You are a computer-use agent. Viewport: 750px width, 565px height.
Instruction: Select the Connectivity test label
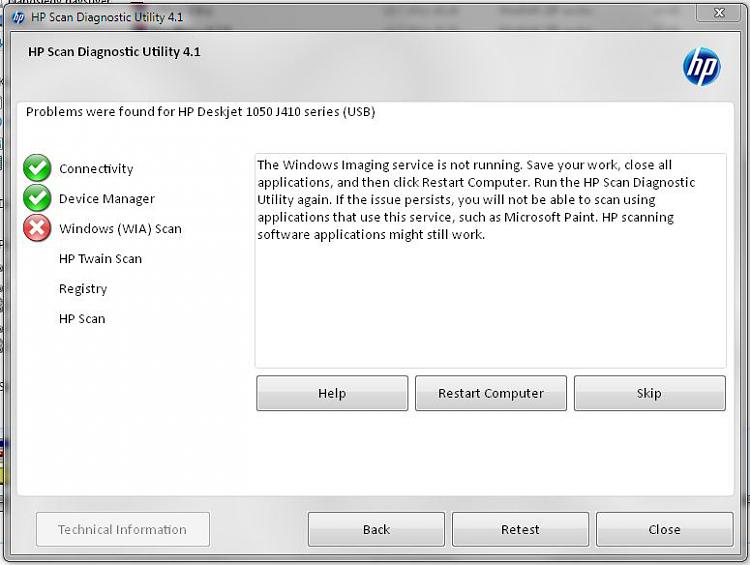coord(96,169)
